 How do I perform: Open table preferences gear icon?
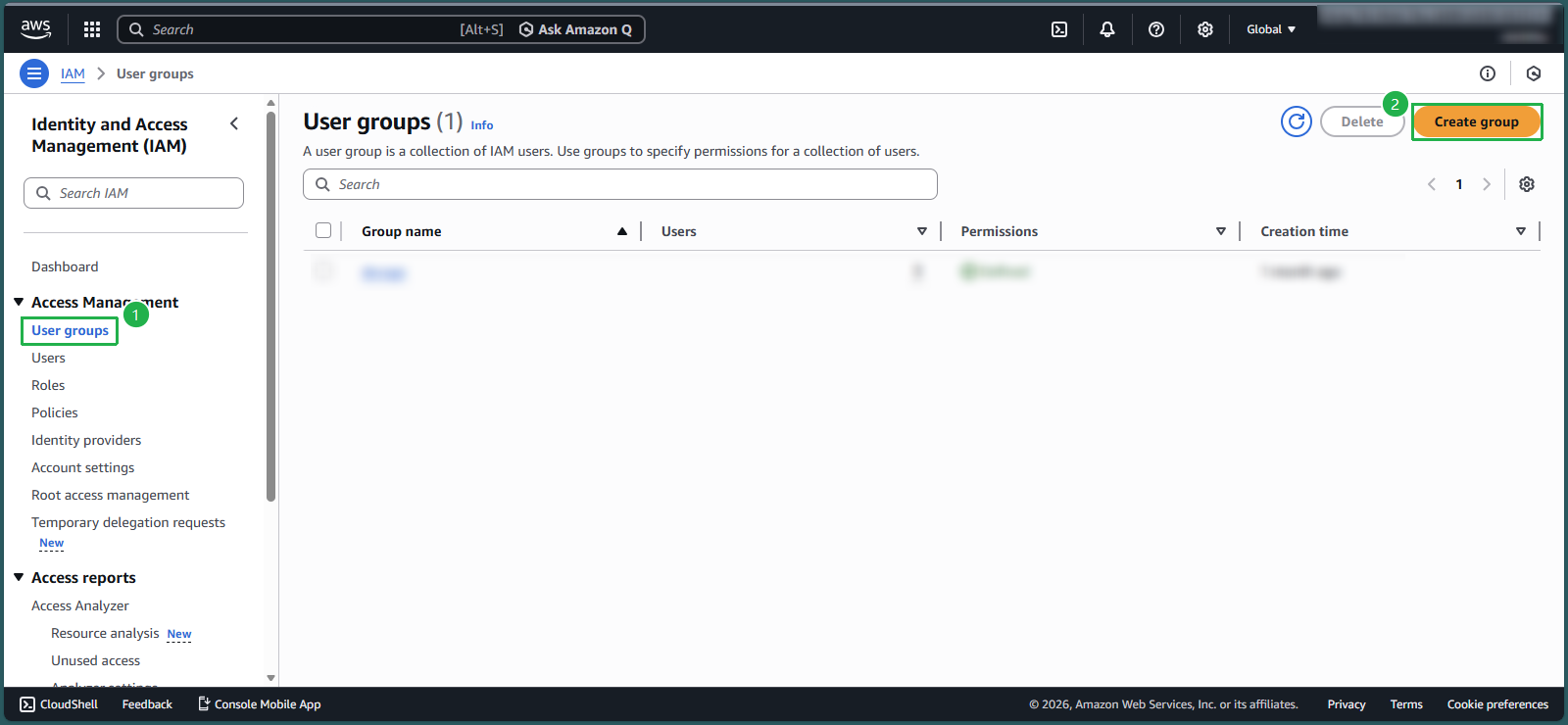click(1526, 184)
